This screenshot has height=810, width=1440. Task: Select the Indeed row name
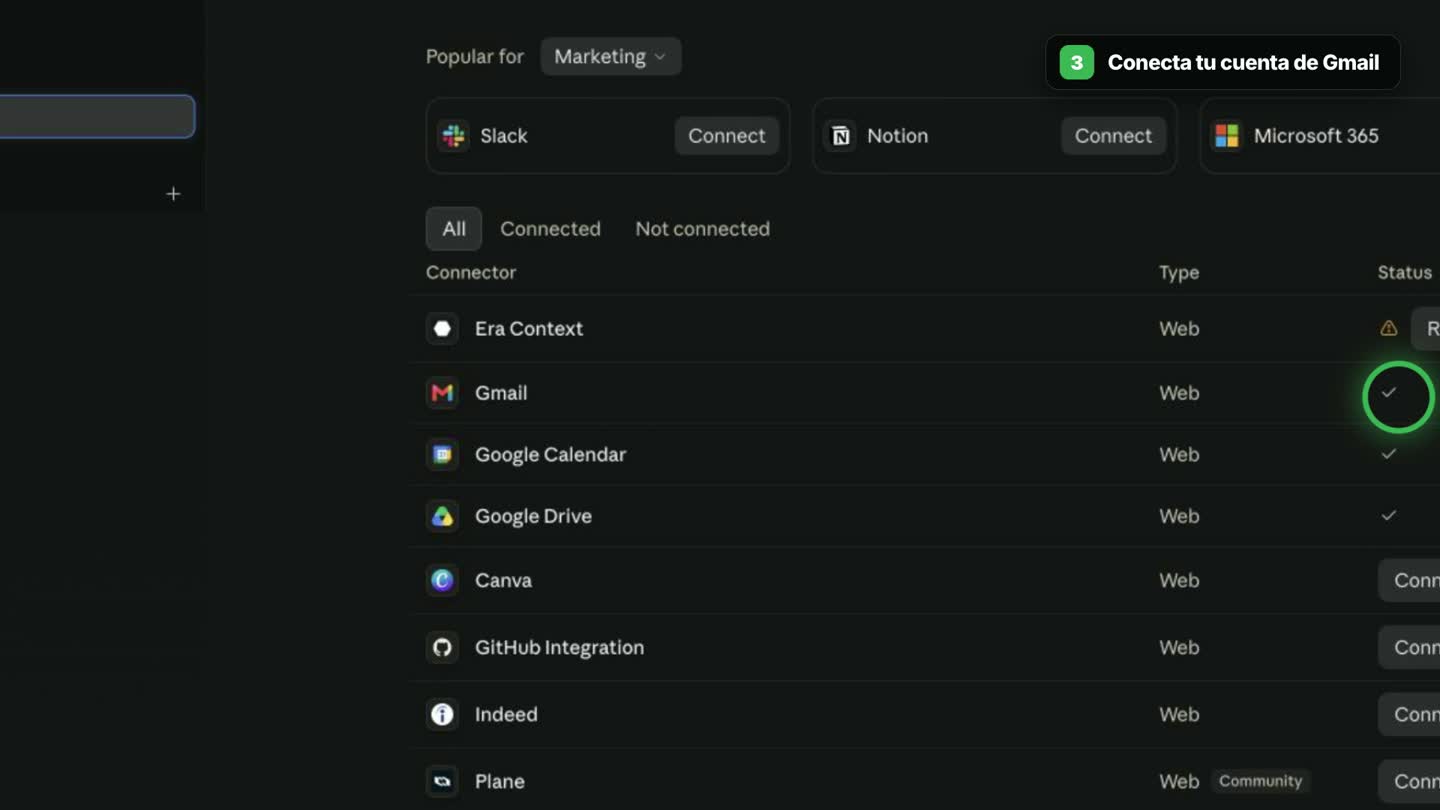click(x=506, y=714)
